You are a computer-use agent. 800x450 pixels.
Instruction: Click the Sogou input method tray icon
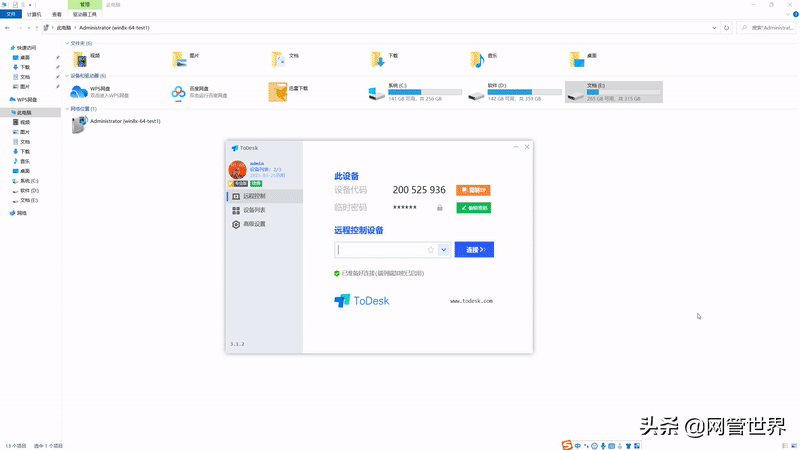tap(567, 445)
